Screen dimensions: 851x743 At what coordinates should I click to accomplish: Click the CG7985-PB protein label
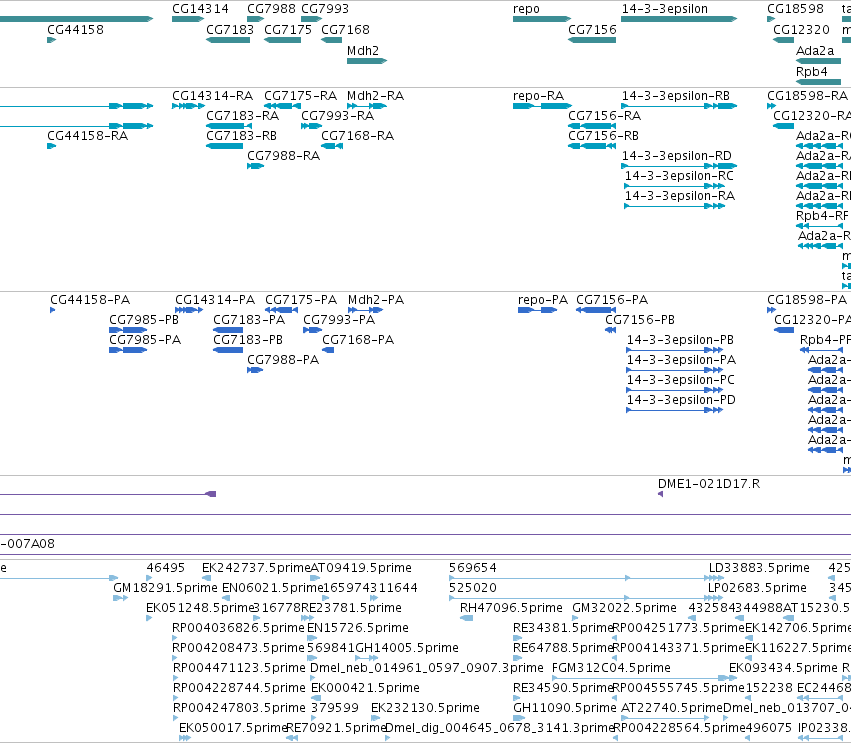click(144, 320)
